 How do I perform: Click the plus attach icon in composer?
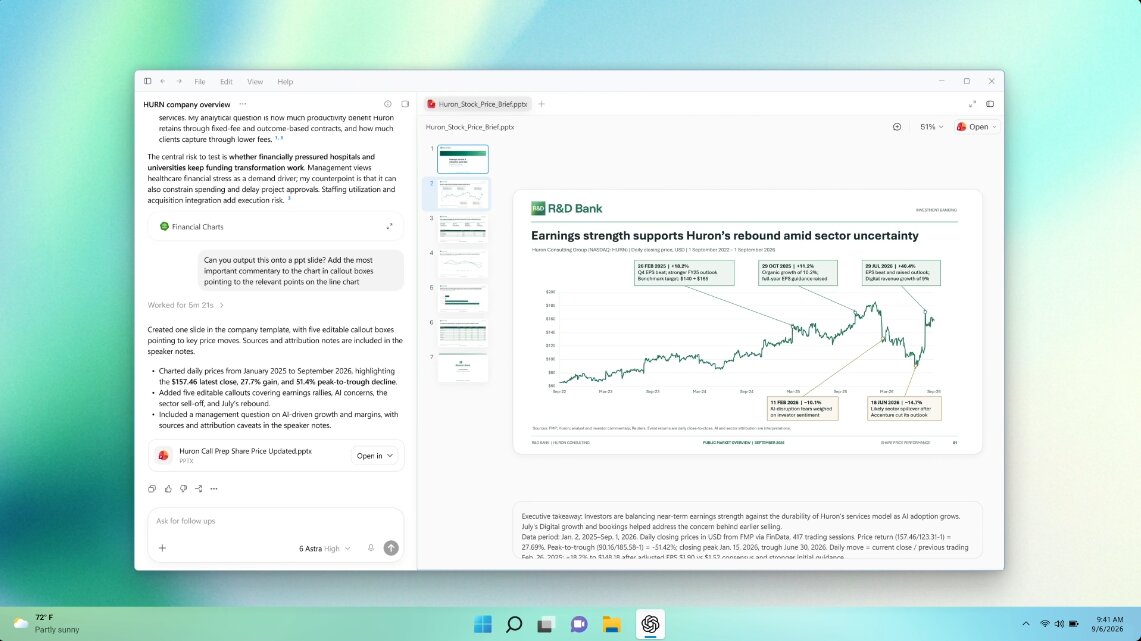tap(162, 548)
